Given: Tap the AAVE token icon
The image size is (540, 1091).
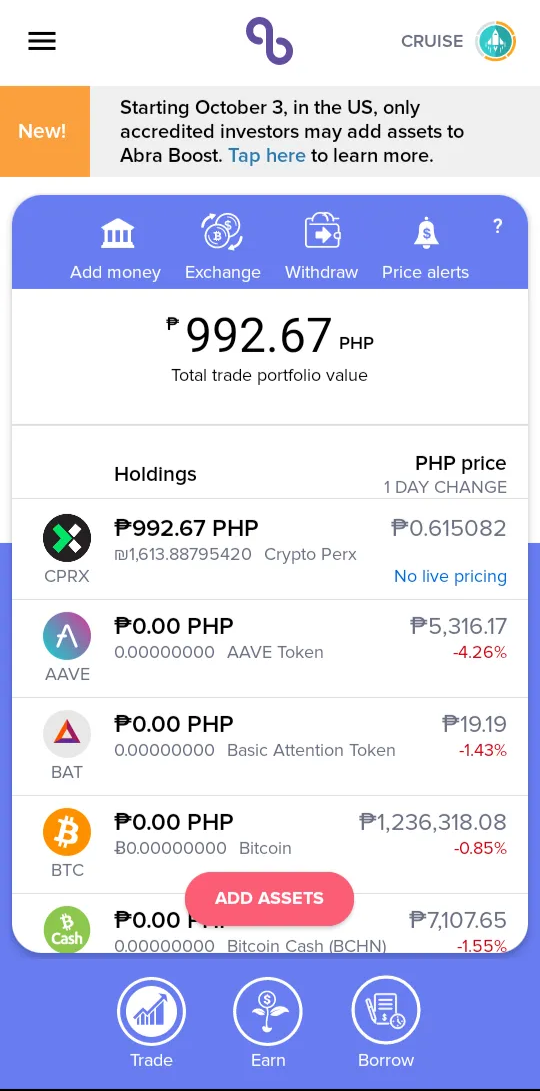Looking at the screenshot, I should click(67, 636).
